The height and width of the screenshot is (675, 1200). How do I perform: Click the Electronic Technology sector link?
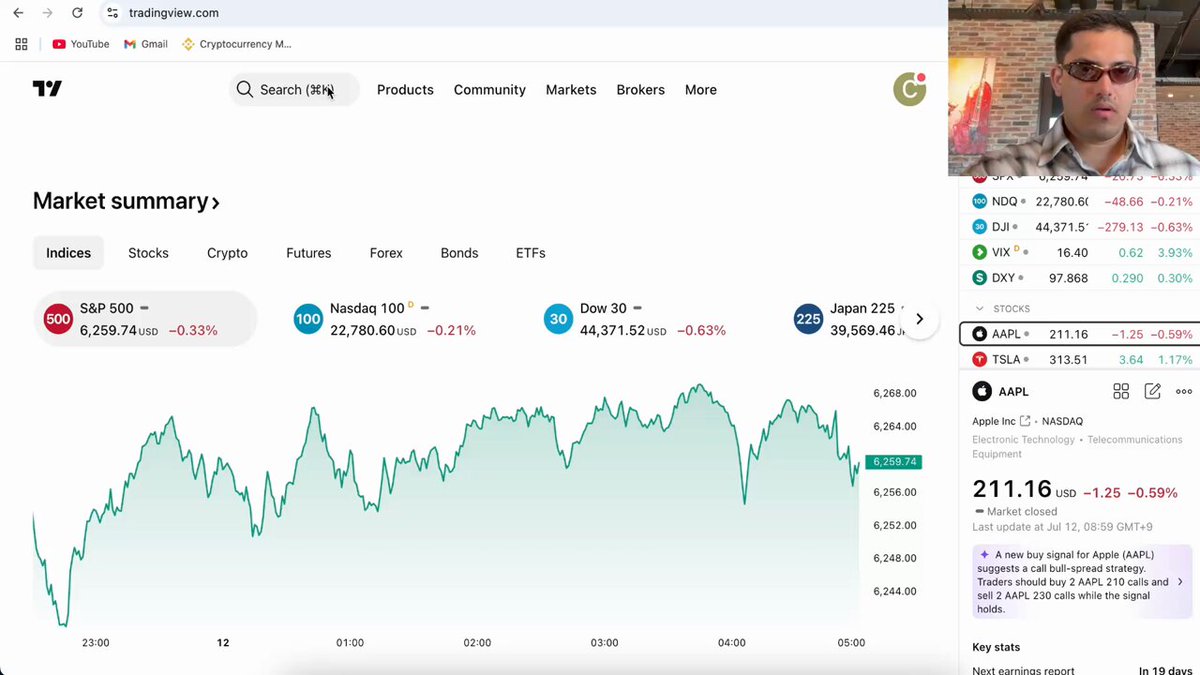point(1023,439)
